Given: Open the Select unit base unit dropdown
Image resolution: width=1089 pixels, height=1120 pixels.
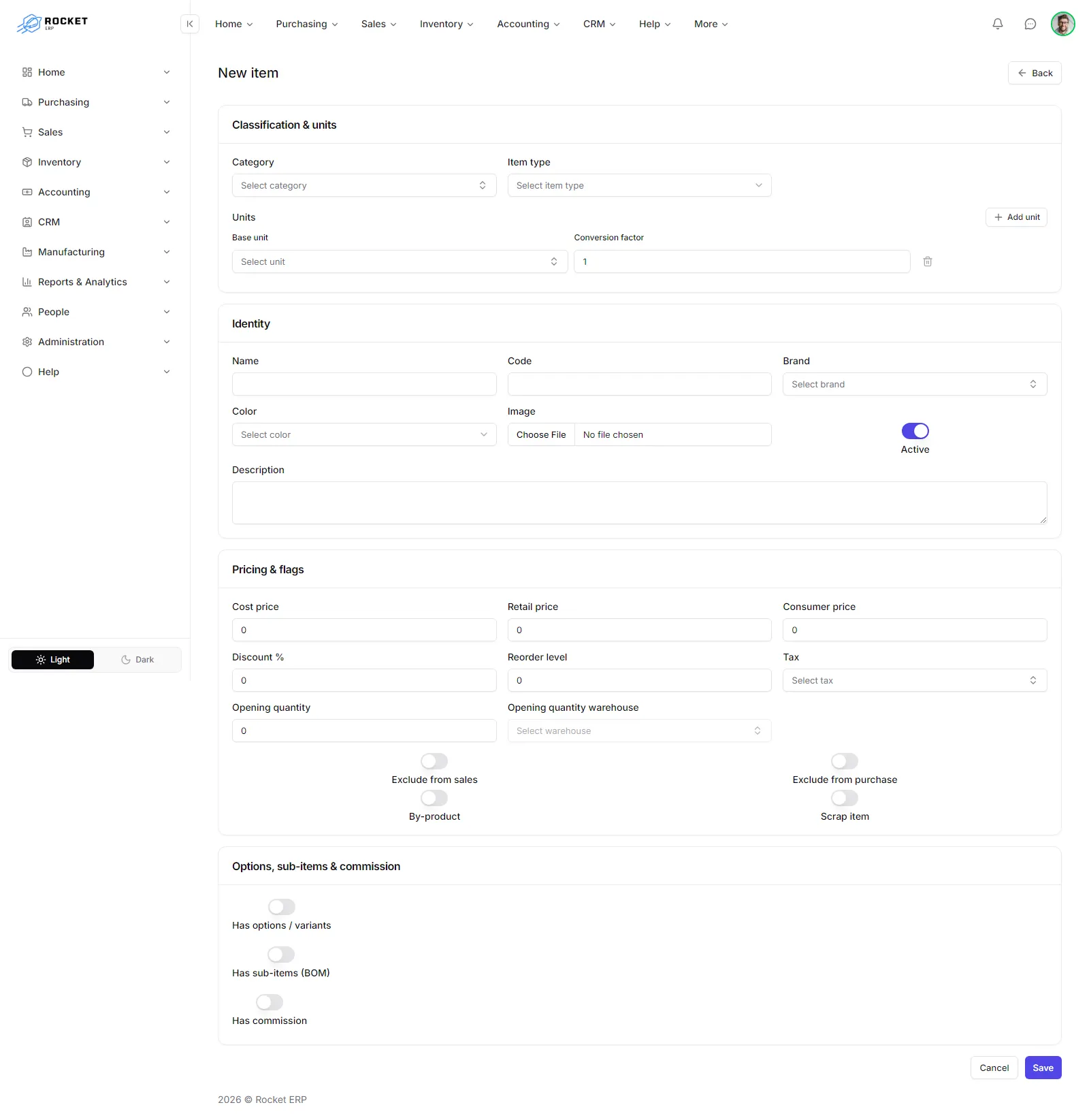Looking at the screenshot, I should tap(400, 261).
